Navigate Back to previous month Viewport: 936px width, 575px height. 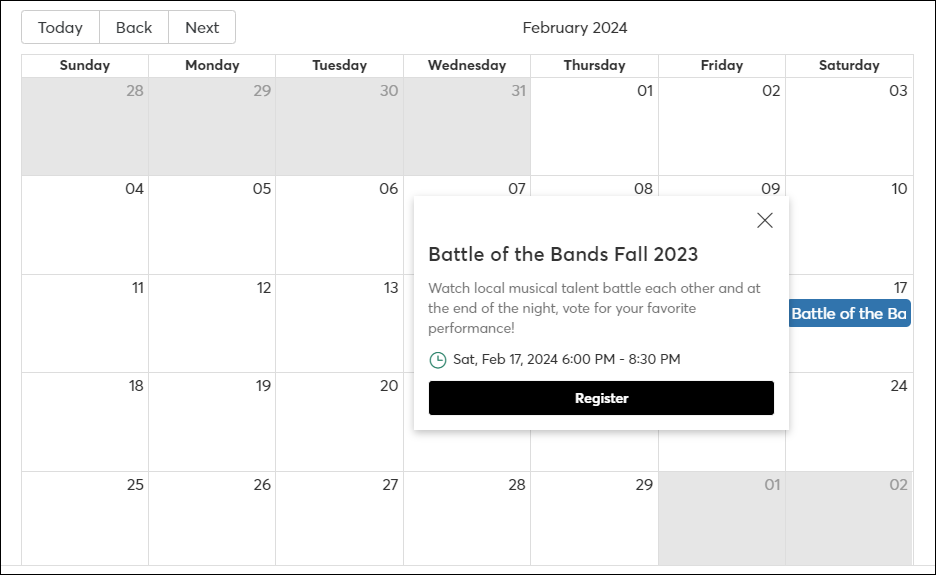tap(134, 27)
